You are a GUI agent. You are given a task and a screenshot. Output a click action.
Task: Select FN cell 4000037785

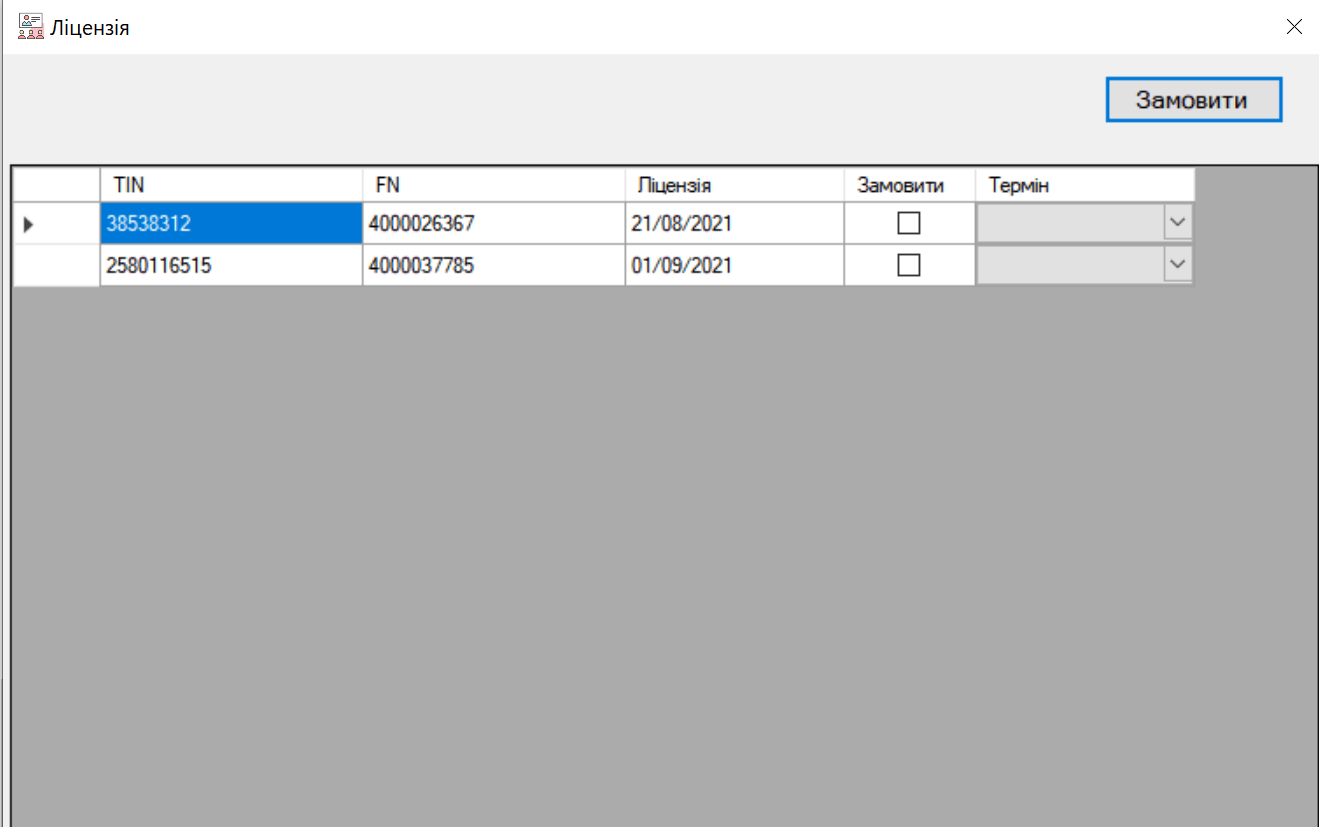pyautogui.click(x=493, y=265)
